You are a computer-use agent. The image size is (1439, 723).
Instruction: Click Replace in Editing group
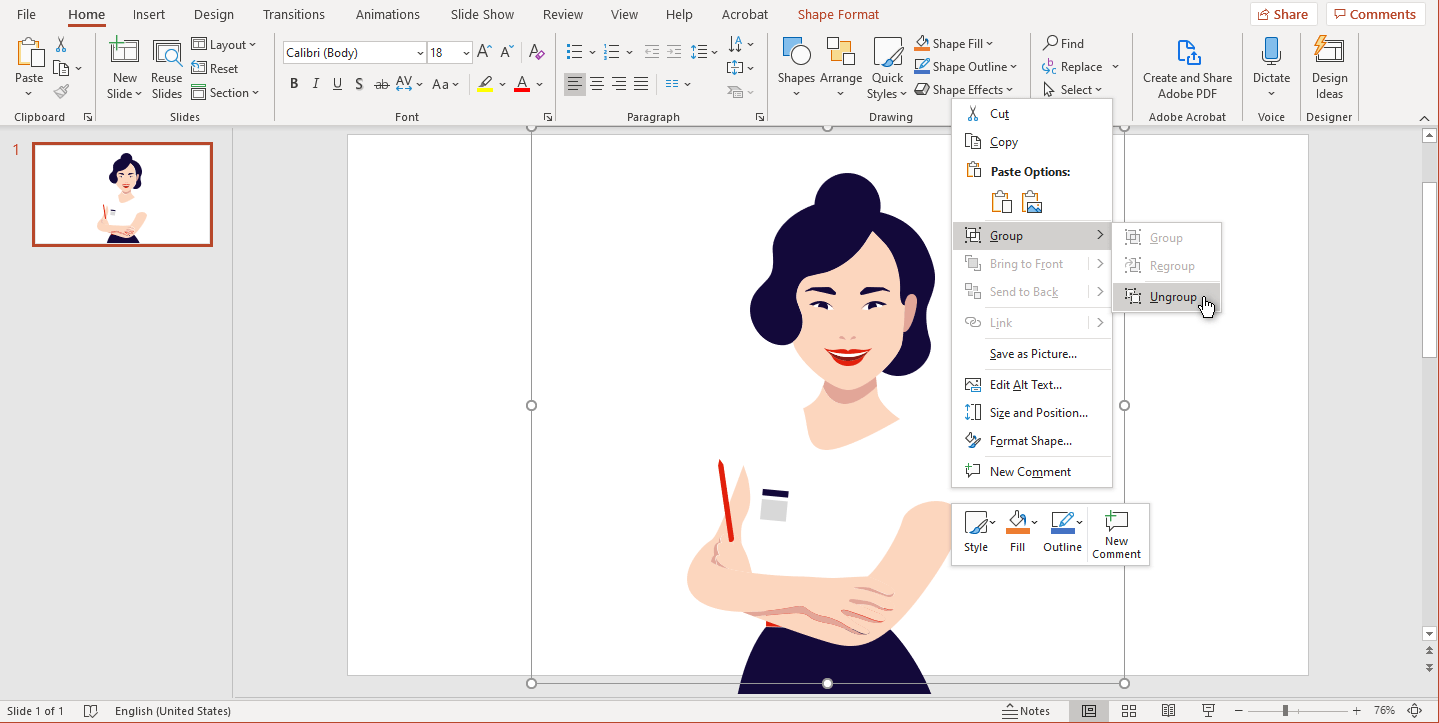[1073, 67]
